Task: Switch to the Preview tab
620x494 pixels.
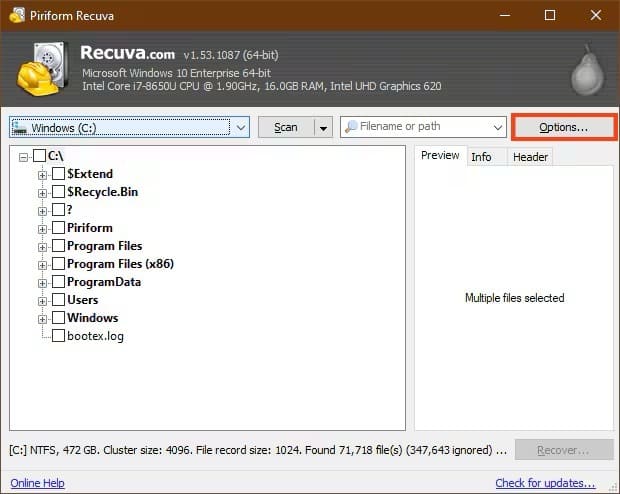Action: point(440,155)
